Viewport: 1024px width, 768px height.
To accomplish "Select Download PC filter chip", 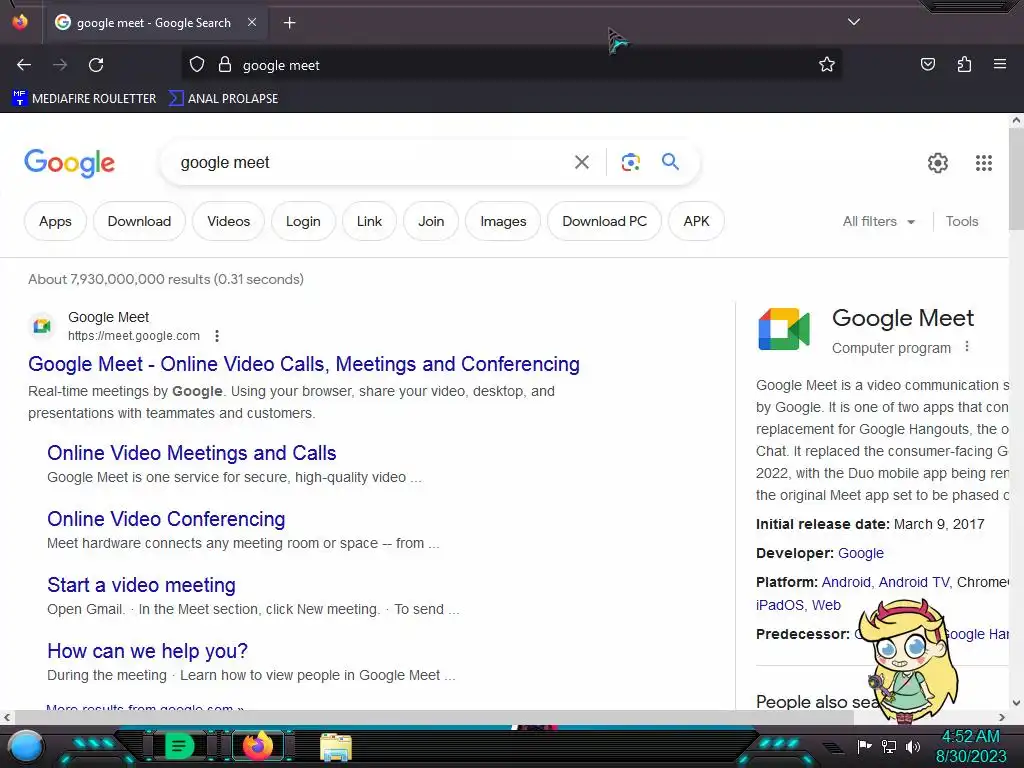I will click(604, 221).
